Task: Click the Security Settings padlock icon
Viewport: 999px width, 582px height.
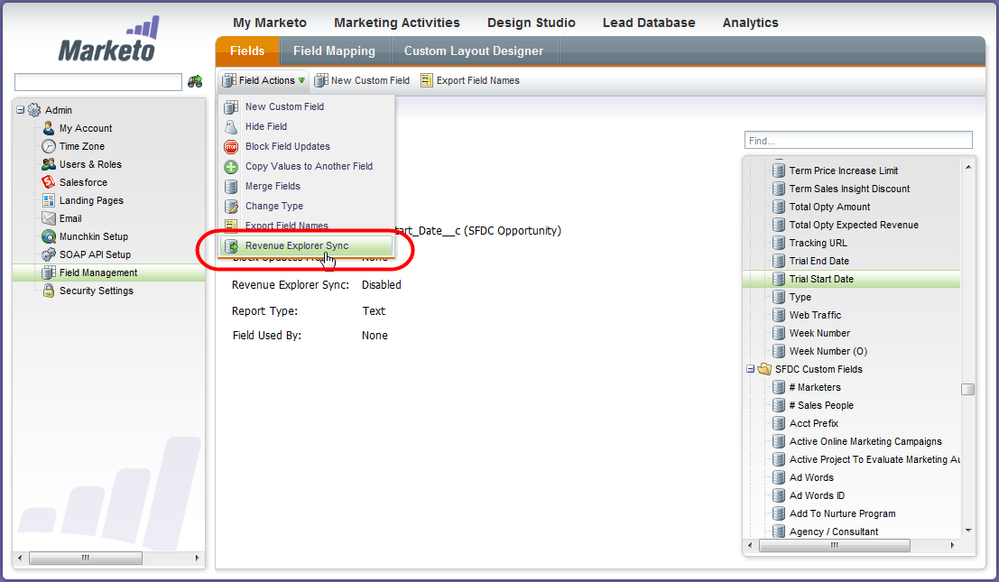Action: [x=48, y=291]
